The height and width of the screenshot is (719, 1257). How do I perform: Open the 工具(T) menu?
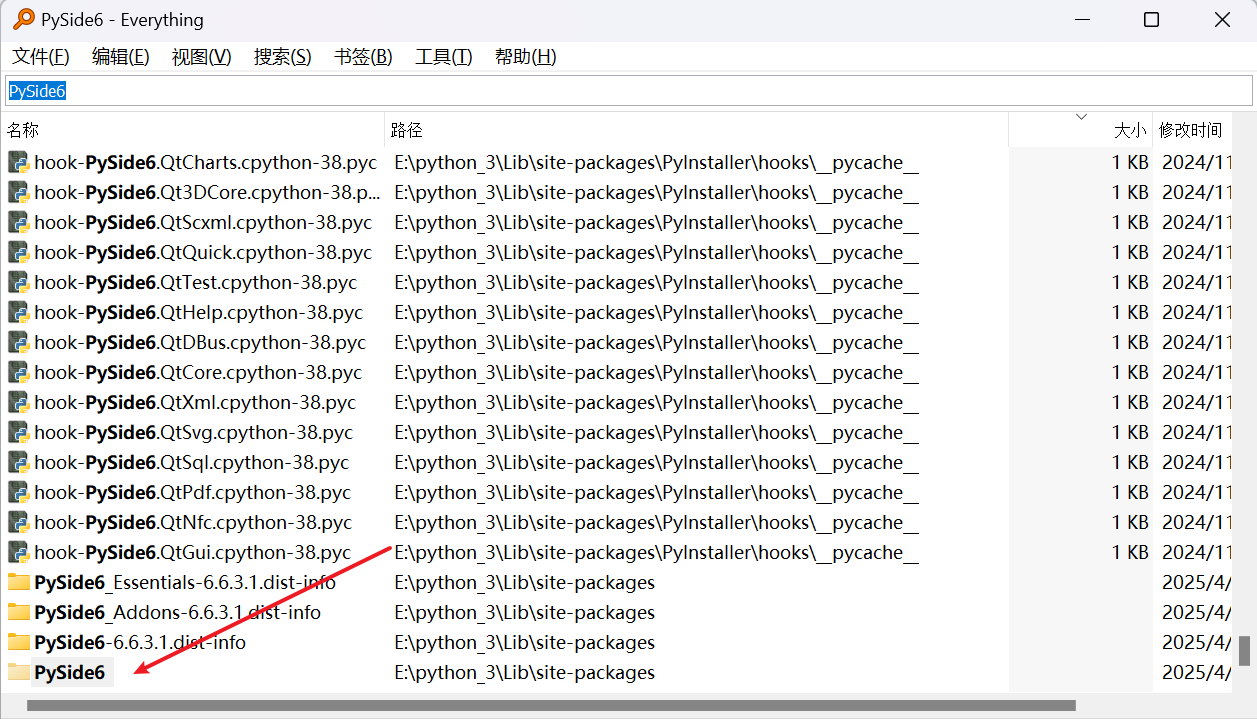(444, 57)
